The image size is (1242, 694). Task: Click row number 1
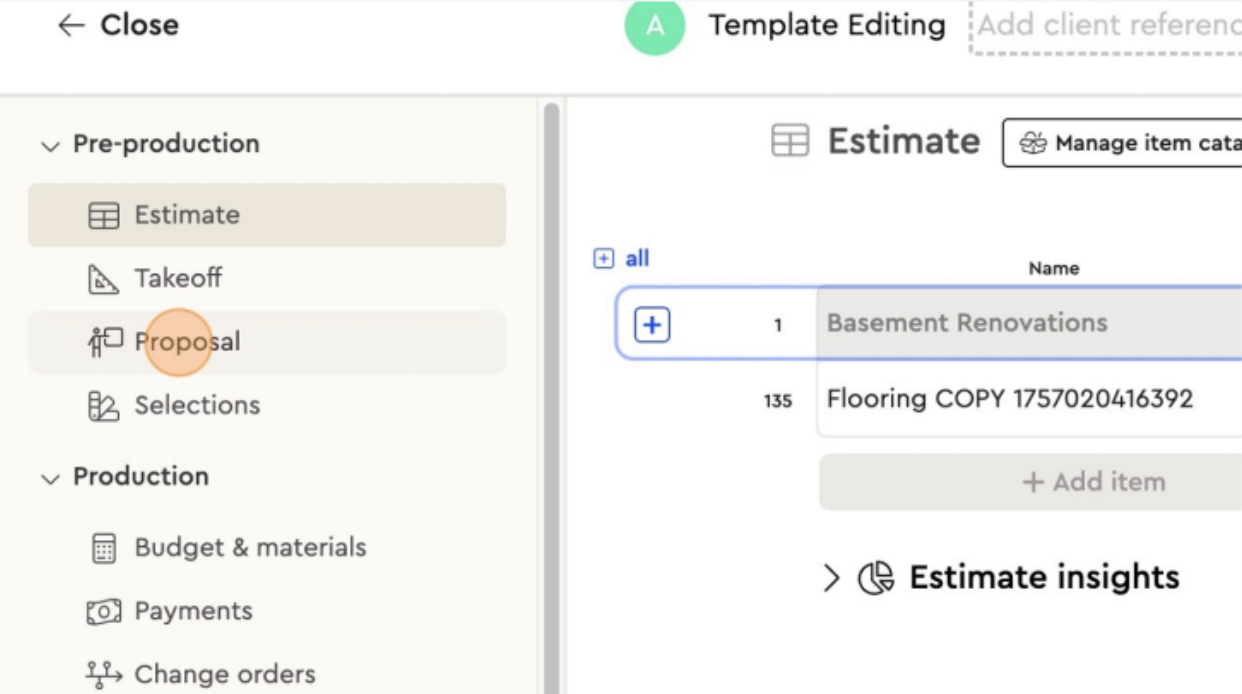point(778,325)
